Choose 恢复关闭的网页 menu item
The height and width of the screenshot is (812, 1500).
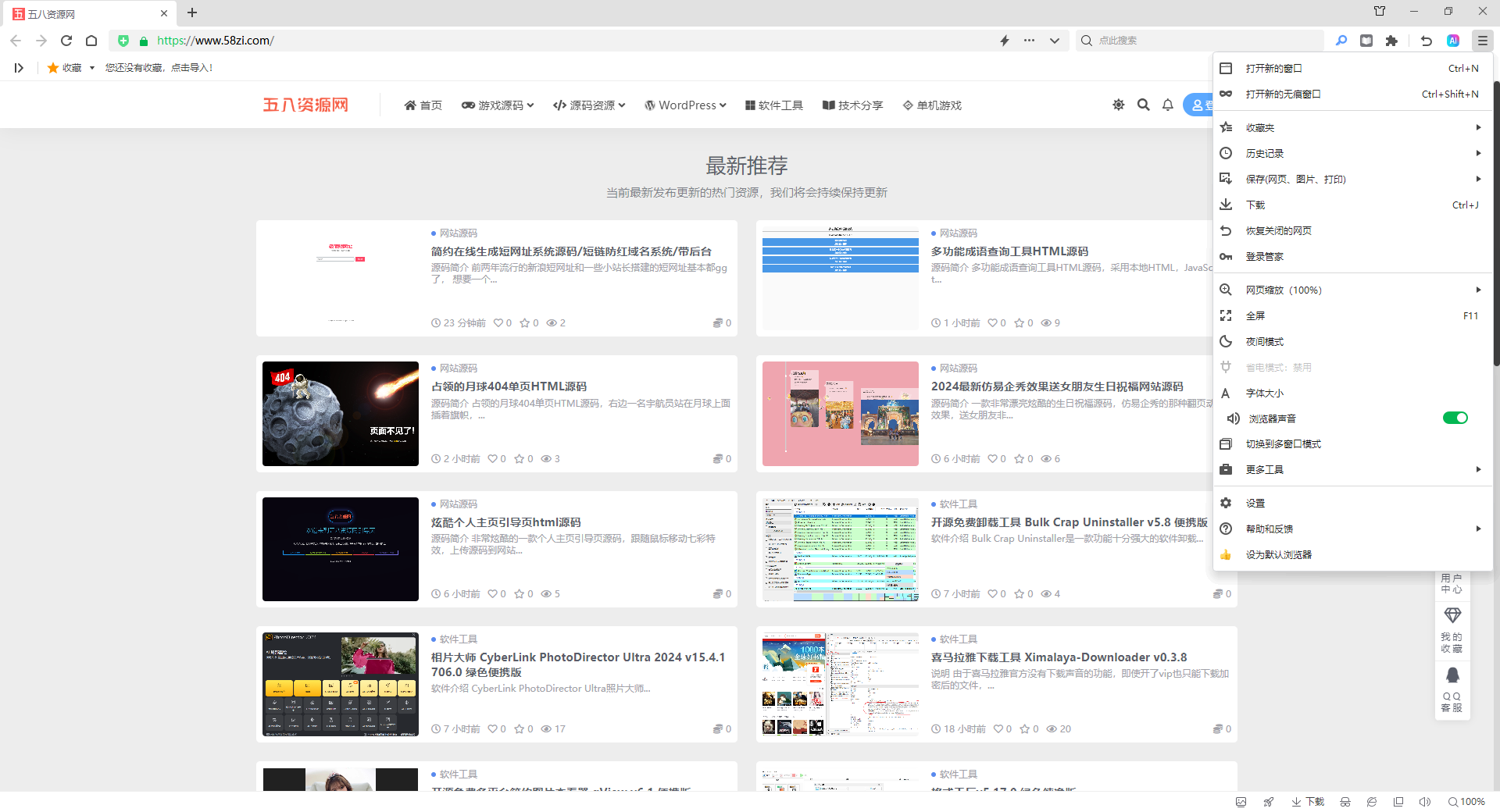pyautogui.click(x=1352, y=231)
